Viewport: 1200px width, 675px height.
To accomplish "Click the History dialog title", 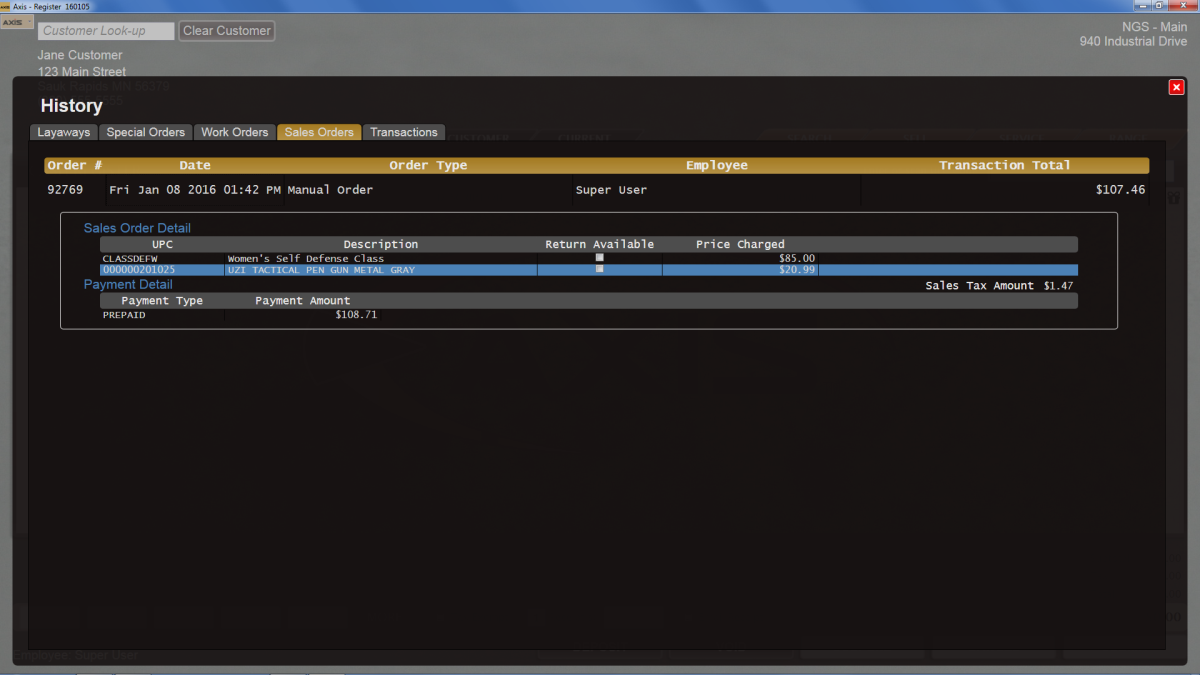I will coord(71,106).
